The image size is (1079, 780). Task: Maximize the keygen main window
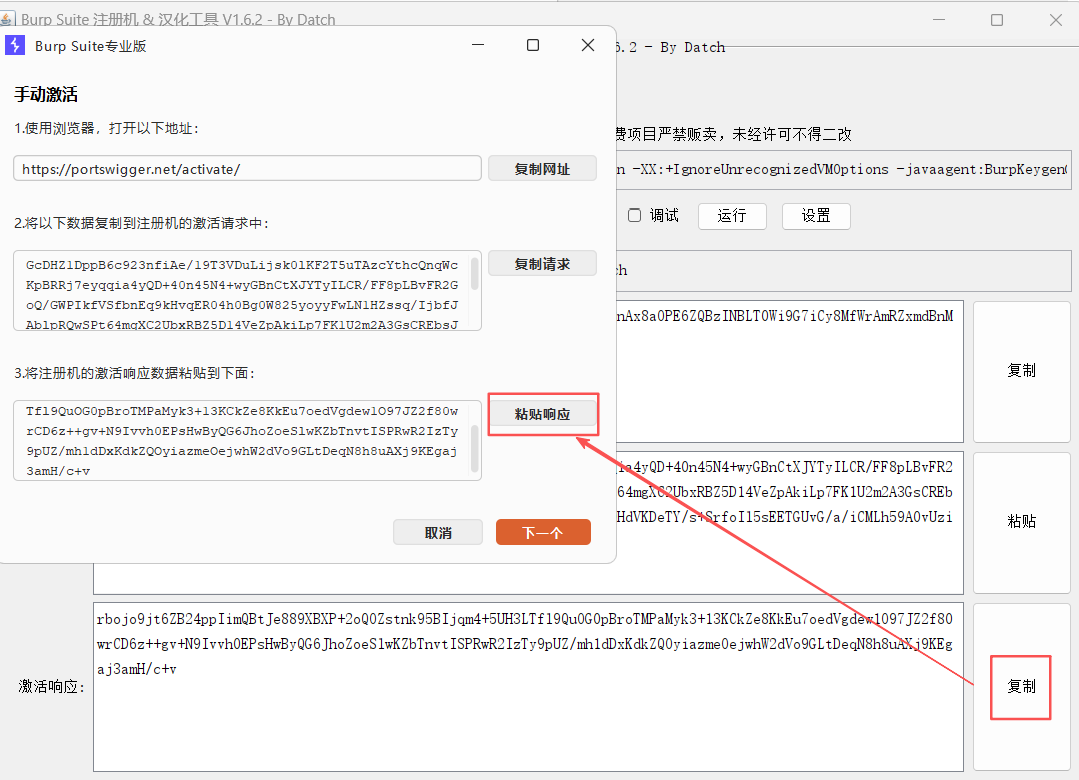pos(996,20)
